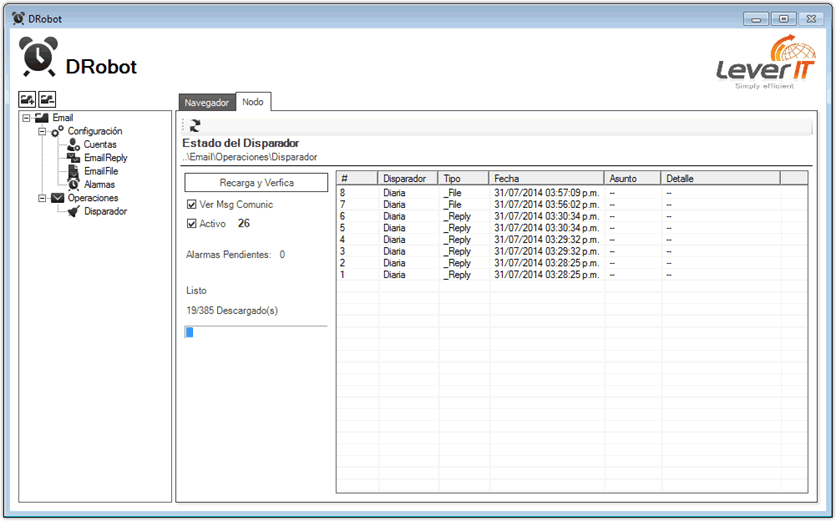Switch to the Navegador tab

pyautogui.click(x=207, y=103)
